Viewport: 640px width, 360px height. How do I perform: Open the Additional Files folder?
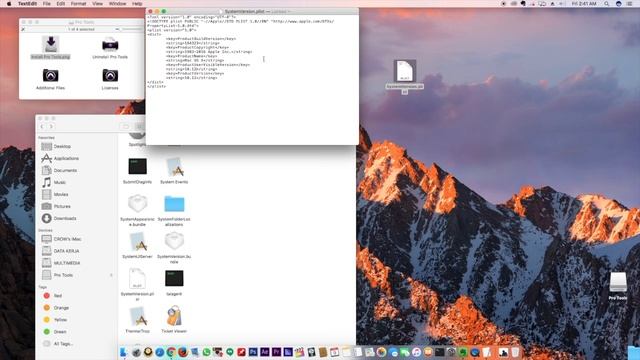pyautogui.click(x=51, y=75)
